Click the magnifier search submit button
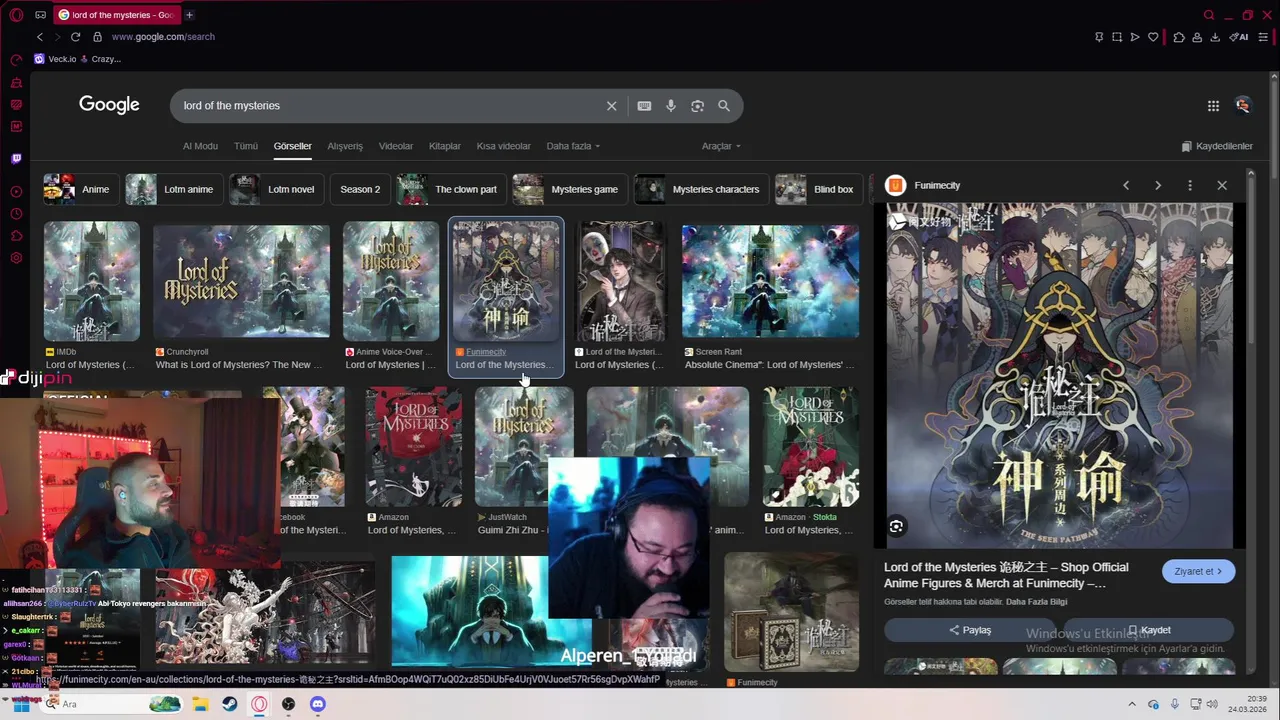Image resolution: width=1280 pixels, height=720 pixels. (x=724, y=106)
